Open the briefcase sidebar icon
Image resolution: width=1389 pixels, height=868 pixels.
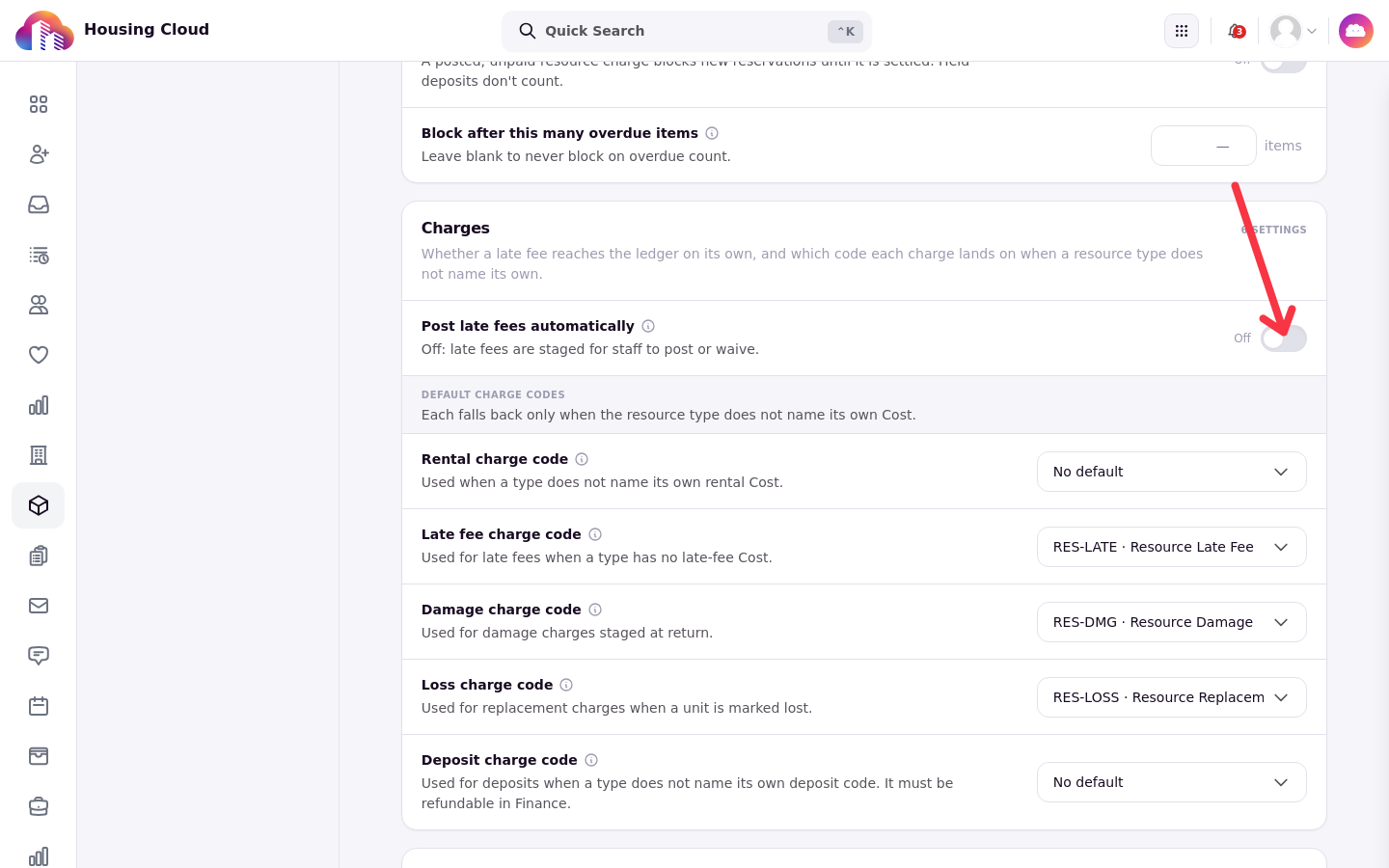[39, 806]
